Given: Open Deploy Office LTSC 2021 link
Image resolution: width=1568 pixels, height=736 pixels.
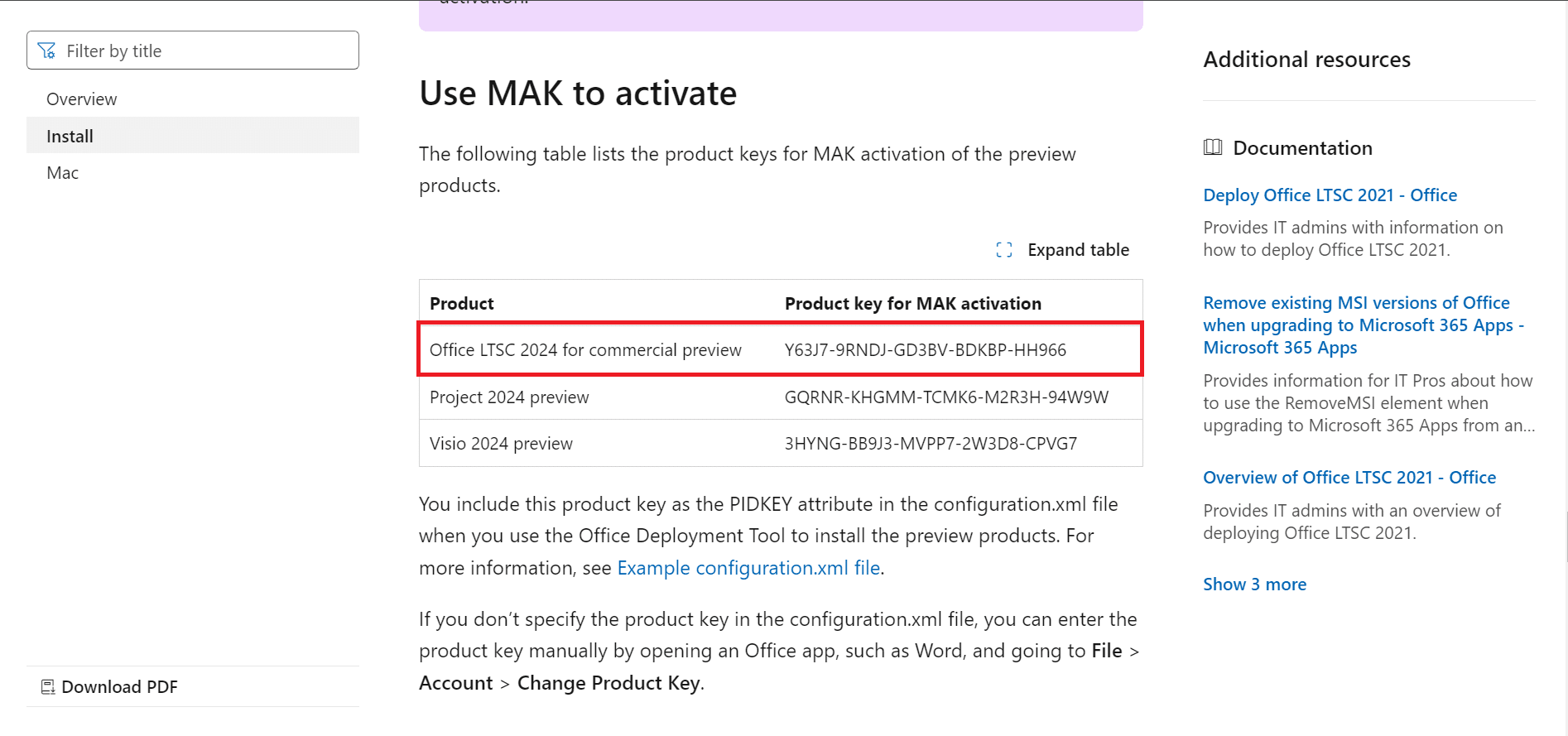Looking at the screenshot, I should click(x=1330, y=195).
